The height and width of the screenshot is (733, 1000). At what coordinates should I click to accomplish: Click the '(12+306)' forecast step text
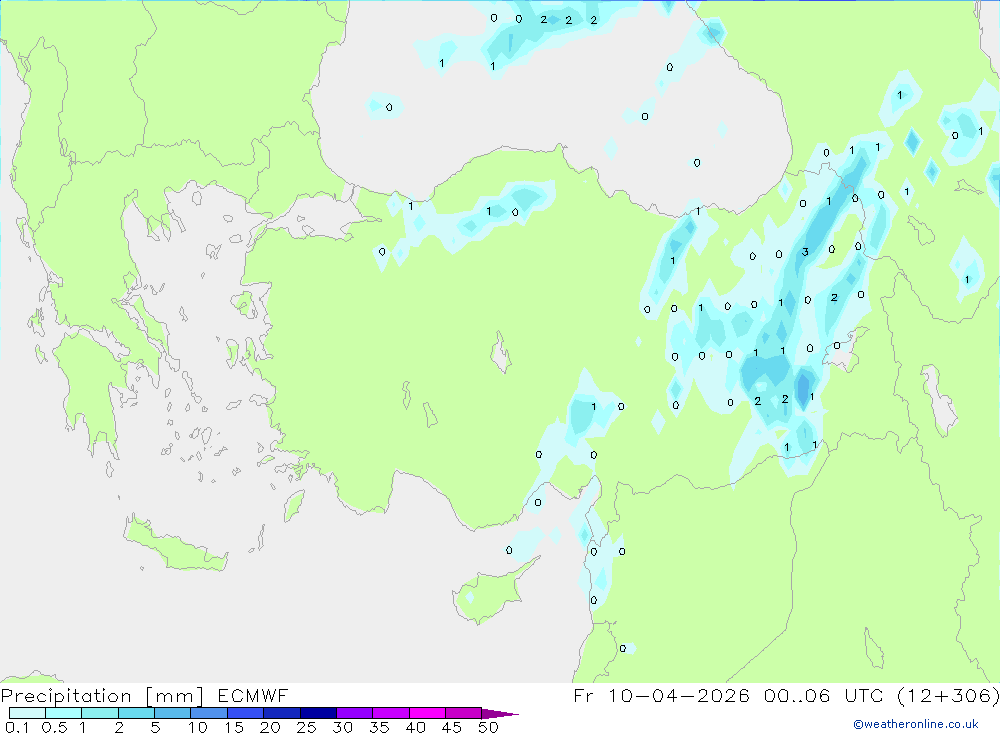click(x=948, y=695)
